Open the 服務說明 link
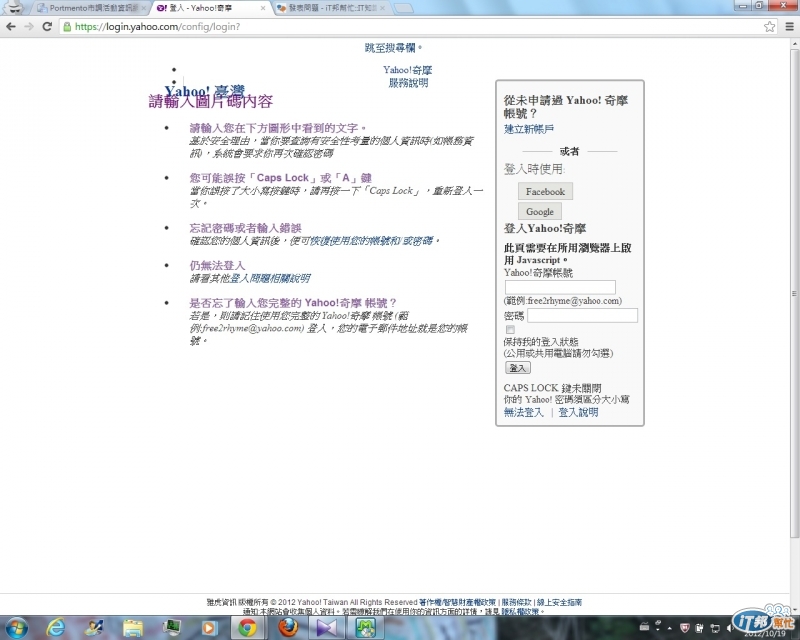The image size is (800, 640). 408,83
